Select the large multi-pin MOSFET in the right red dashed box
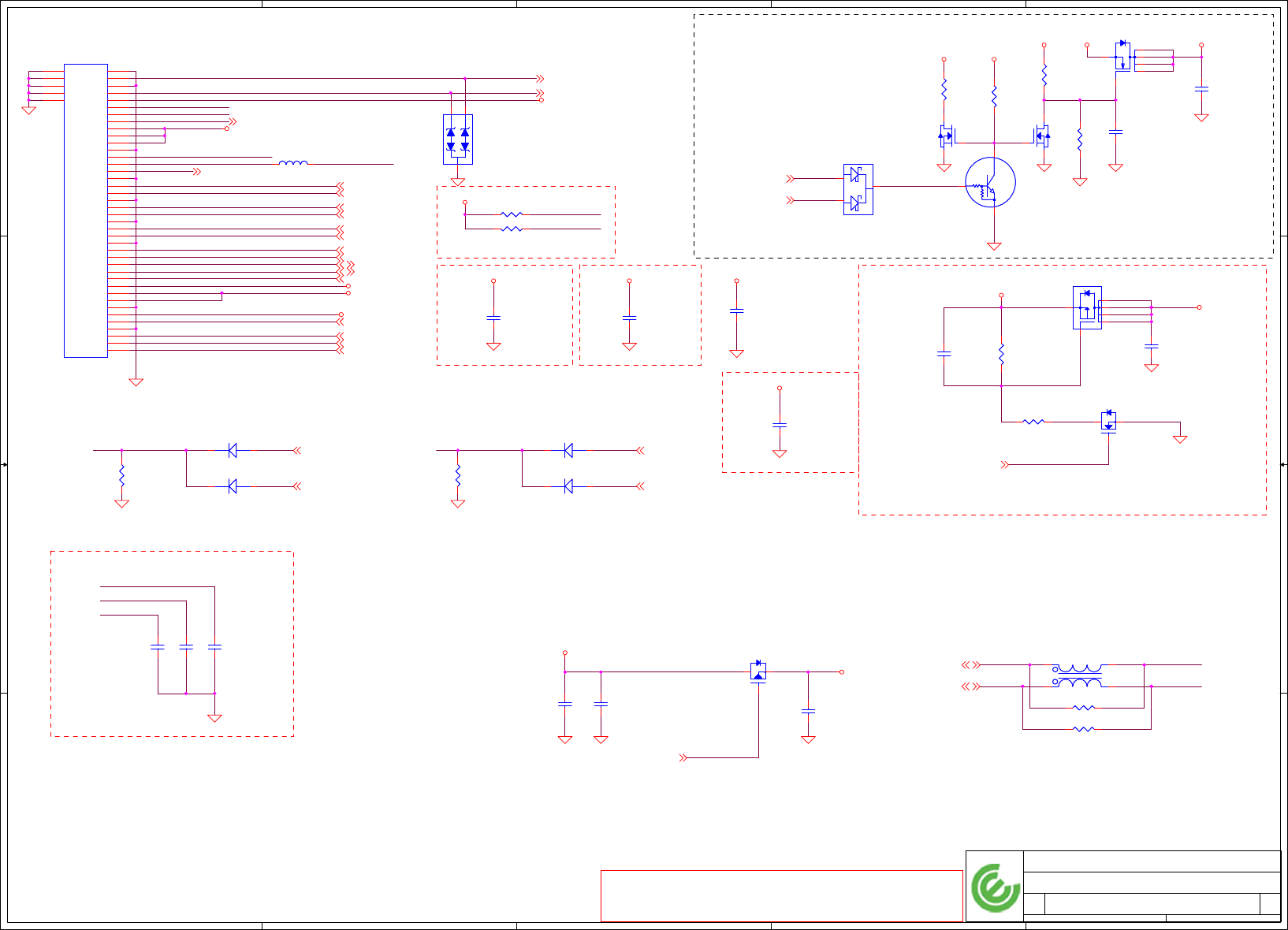 click(1087, 307)
